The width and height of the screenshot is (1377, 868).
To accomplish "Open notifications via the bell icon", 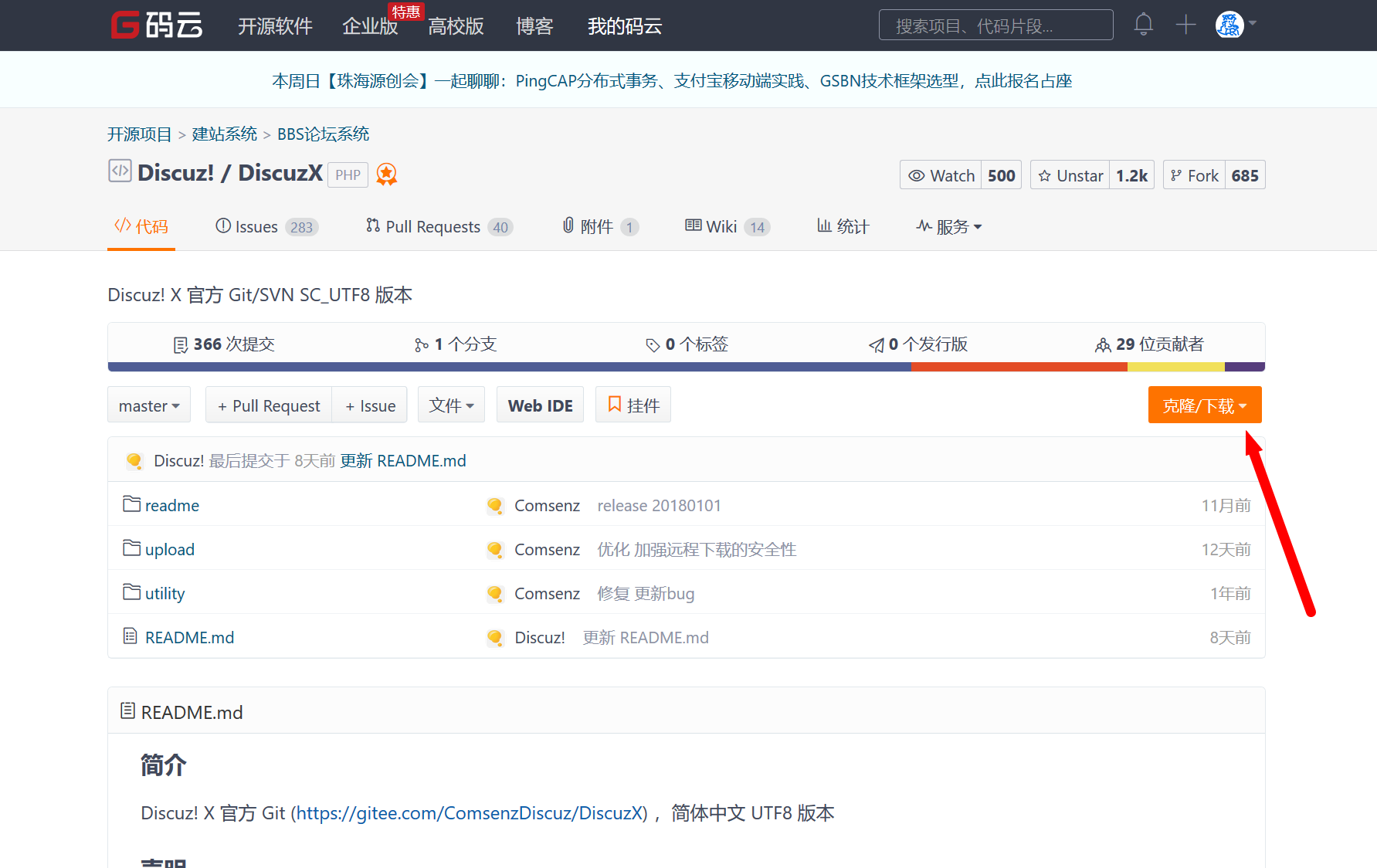I will (1143, 24).
